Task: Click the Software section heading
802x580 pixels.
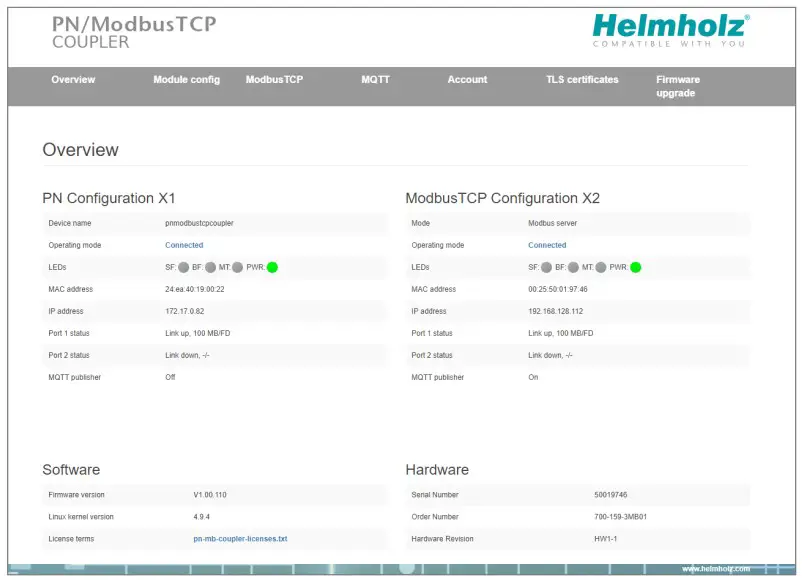Action: pyautogui.click(x=71, y=470)
